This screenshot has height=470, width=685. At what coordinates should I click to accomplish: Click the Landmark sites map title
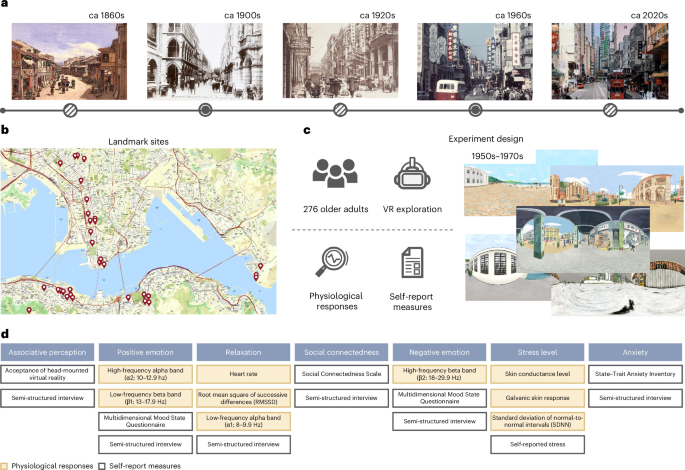point(138,142)
